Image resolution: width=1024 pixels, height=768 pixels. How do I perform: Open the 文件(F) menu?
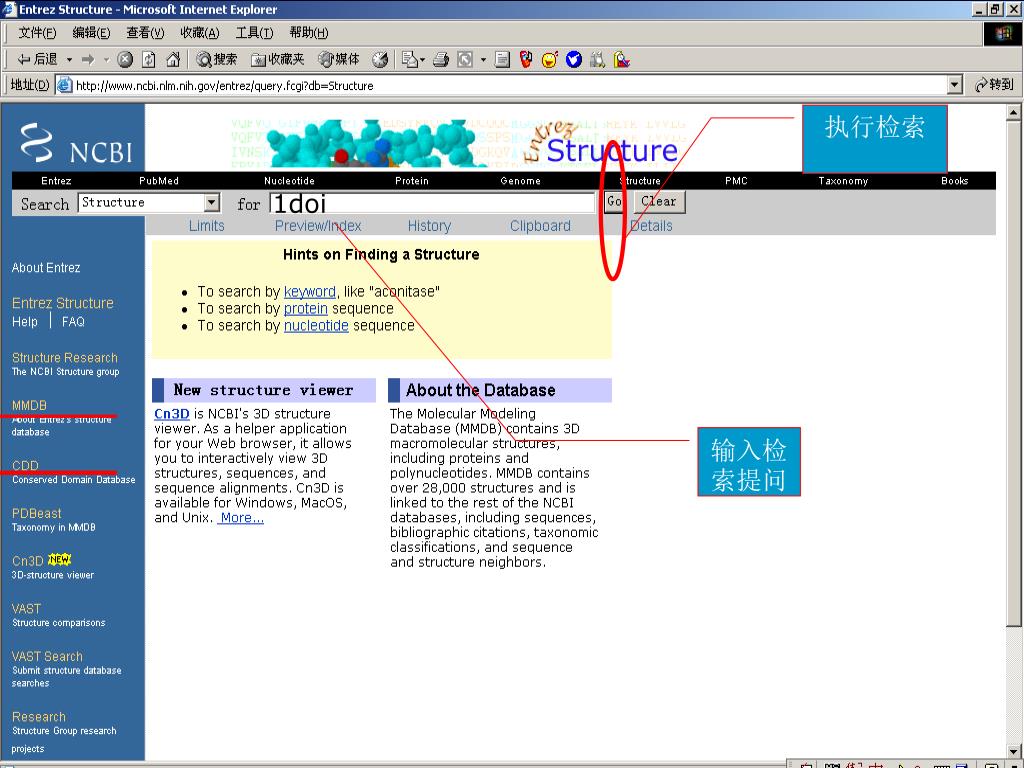pos(37,33)
